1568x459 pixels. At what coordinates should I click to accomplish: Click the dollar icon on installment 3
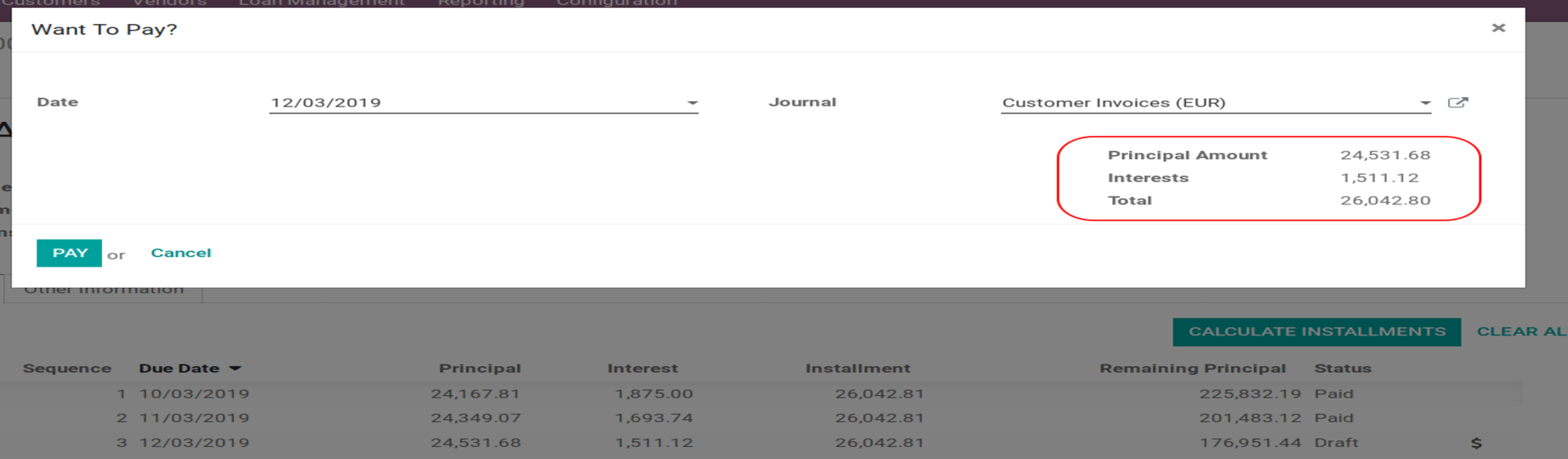point(1476,443)
